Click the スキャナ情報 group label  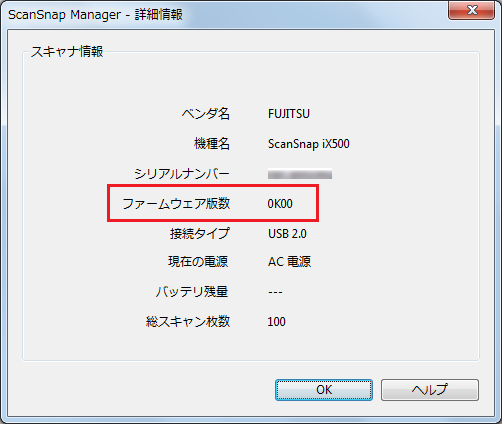[x=67, y=52]
